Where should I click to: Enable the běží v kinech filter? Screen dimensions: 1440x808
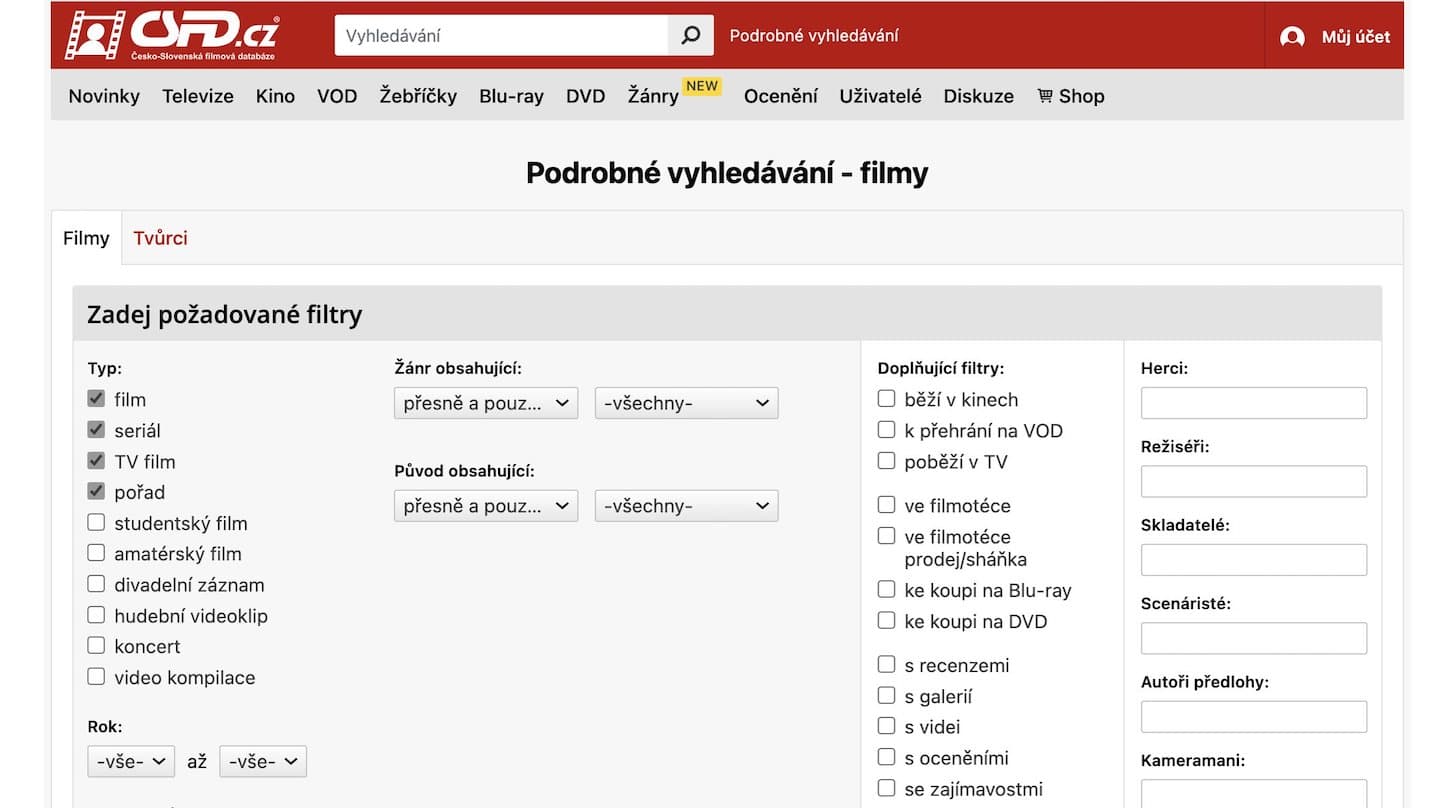point(886,399)
